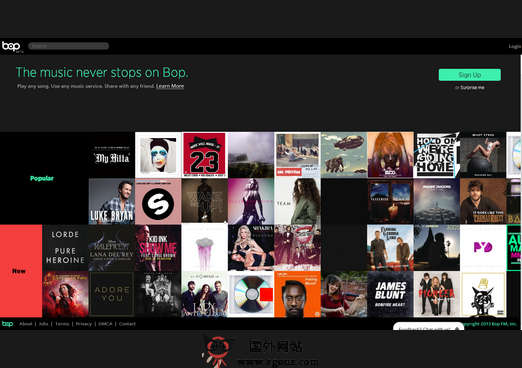Play the Spinnin' Records S logo tile
The image size is (522, 368).
click(158, 201)
